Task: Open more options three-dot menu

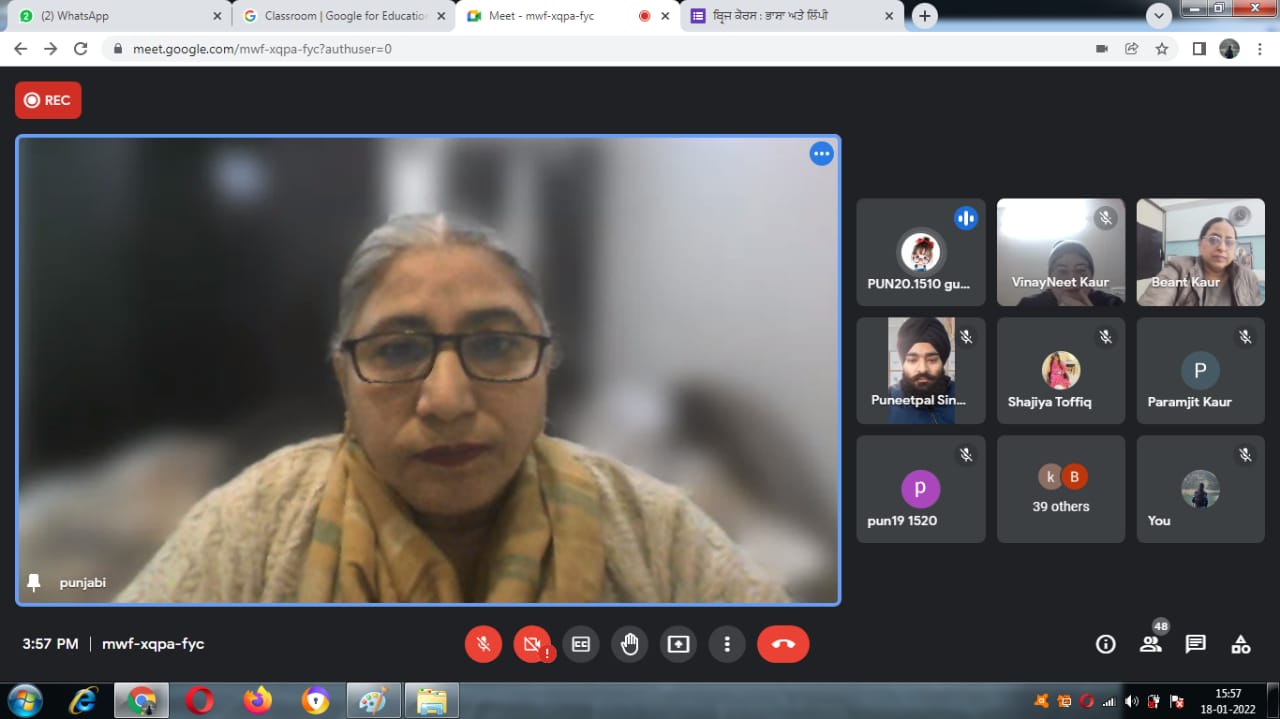Action: (x=727, y=644)
